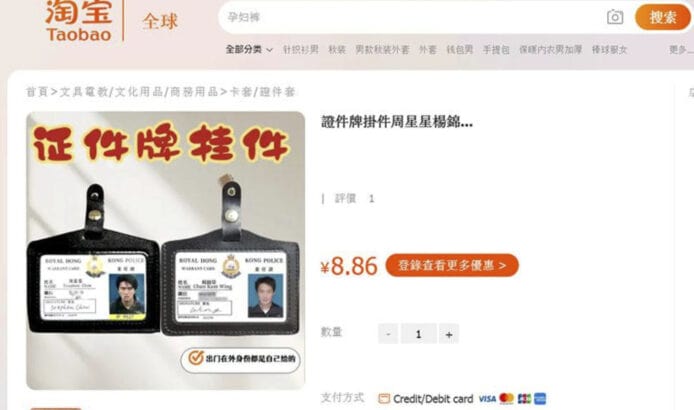Focus the search input field
The height and width of the screenshot is (410, 694).
click(x=412, y=17)
